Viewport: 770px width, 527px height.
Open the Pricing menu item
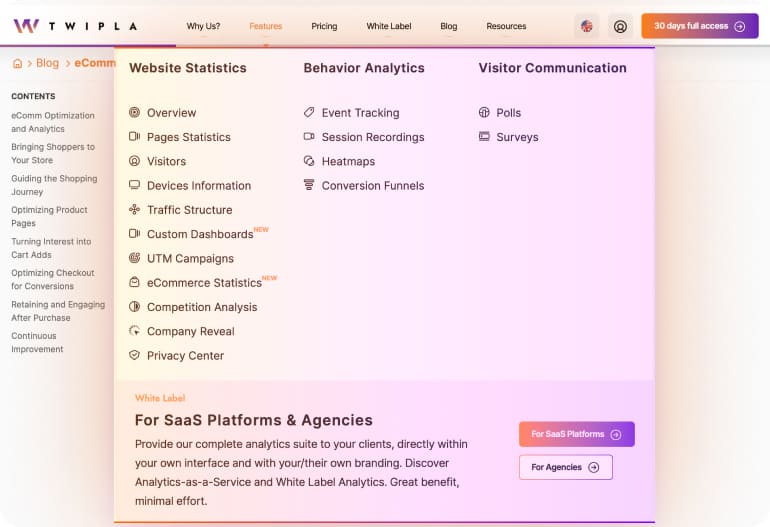(324, 26)
